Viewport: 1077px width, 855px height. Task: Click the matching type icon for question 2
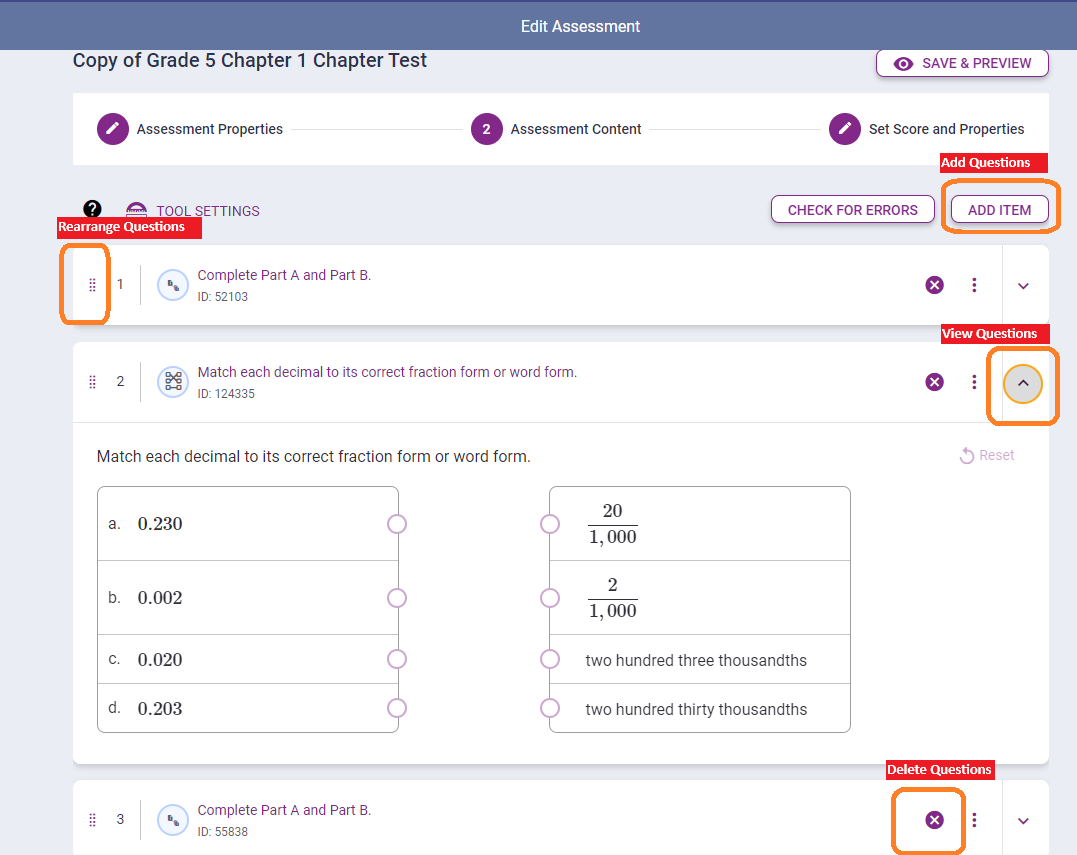(173, 382)
